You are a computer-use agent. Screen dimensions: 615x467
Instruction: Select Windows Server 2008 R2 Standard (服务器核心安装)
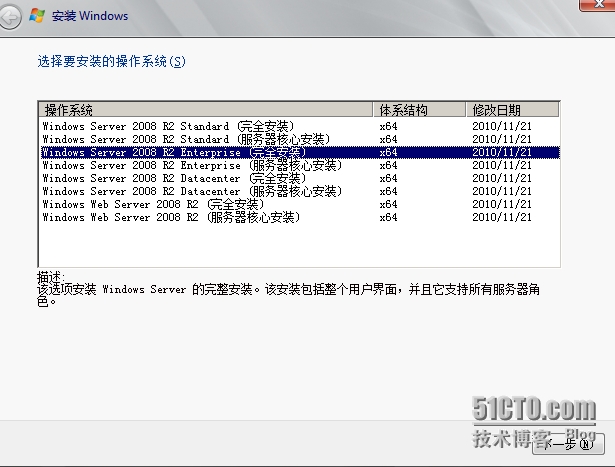(x=300, y=139)
